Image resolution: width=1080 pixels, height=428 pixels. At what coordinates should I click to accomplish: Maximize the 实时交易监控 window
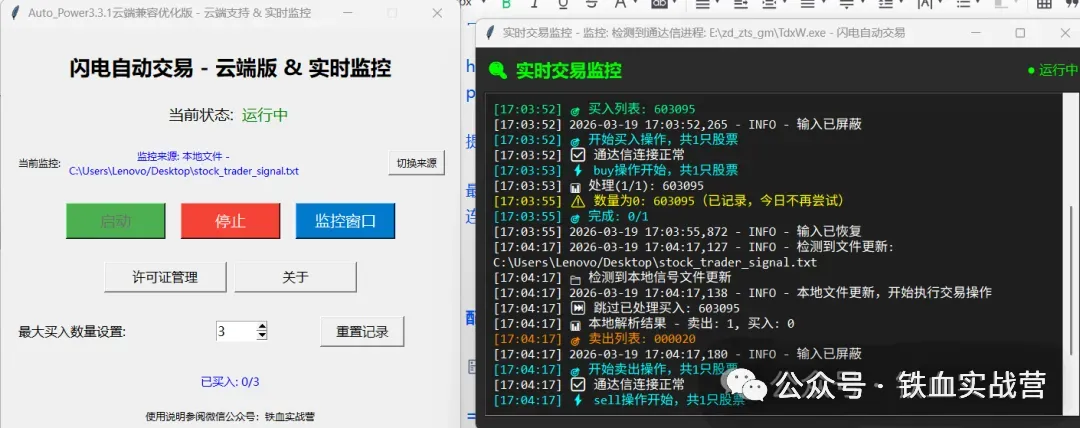pyautogui.click(x=1020, y=33)
